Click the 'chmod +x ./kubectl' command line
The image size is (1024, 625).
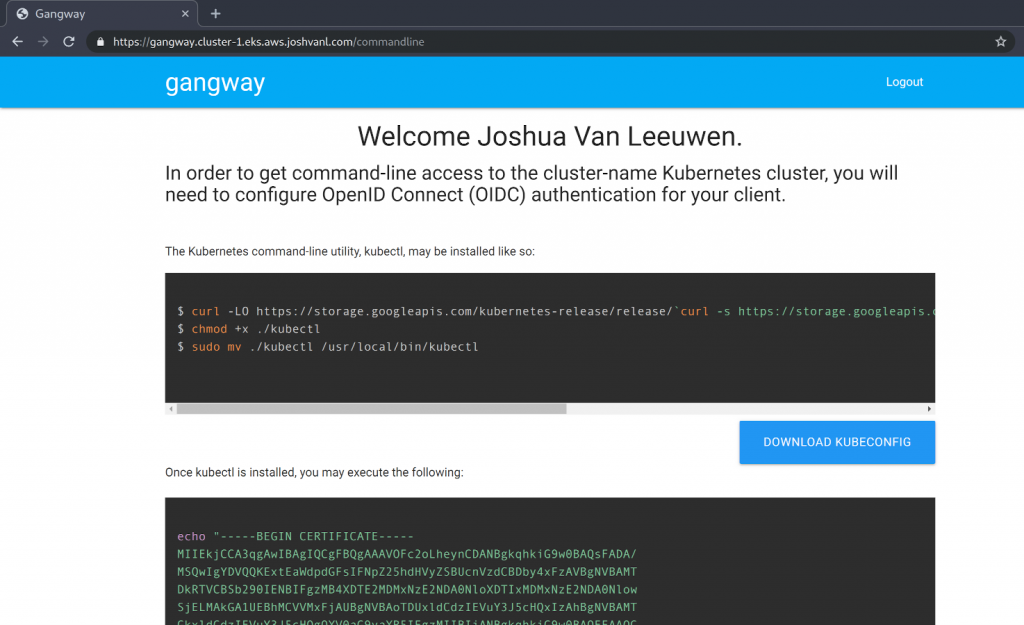pyautogui.click(x=248, y=329)
